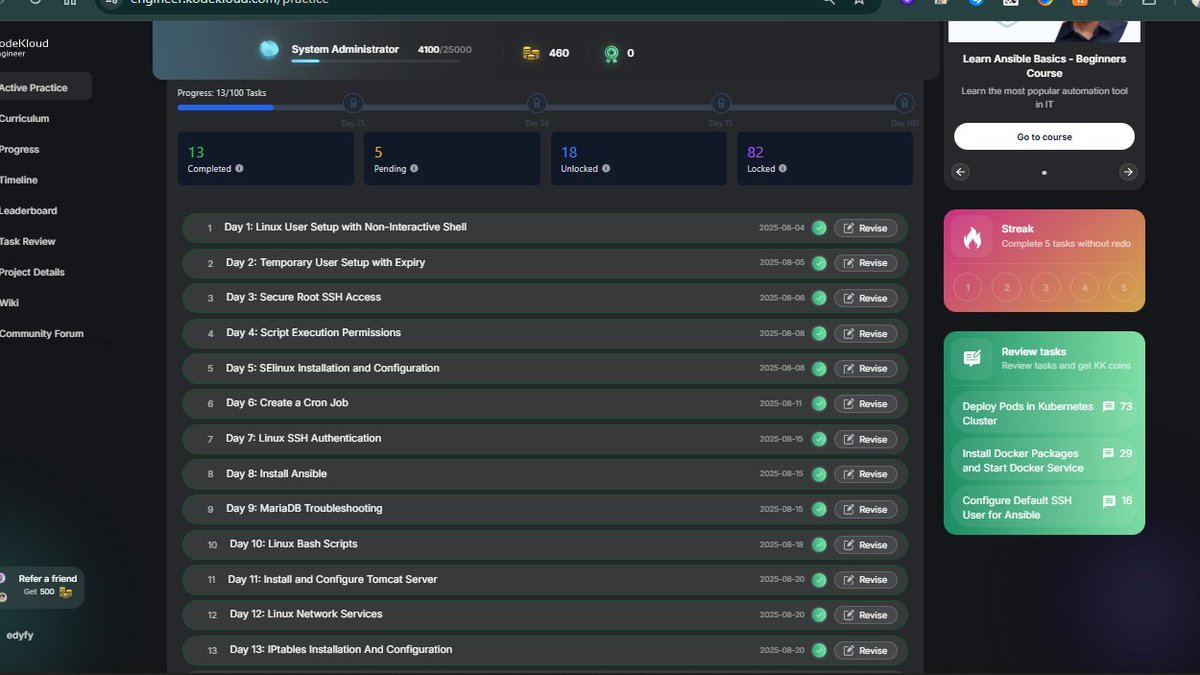Image resolution: width=1200 pixels, height=675 pixels.
Task: Click the info icon next to Pending
Action: 414,169
